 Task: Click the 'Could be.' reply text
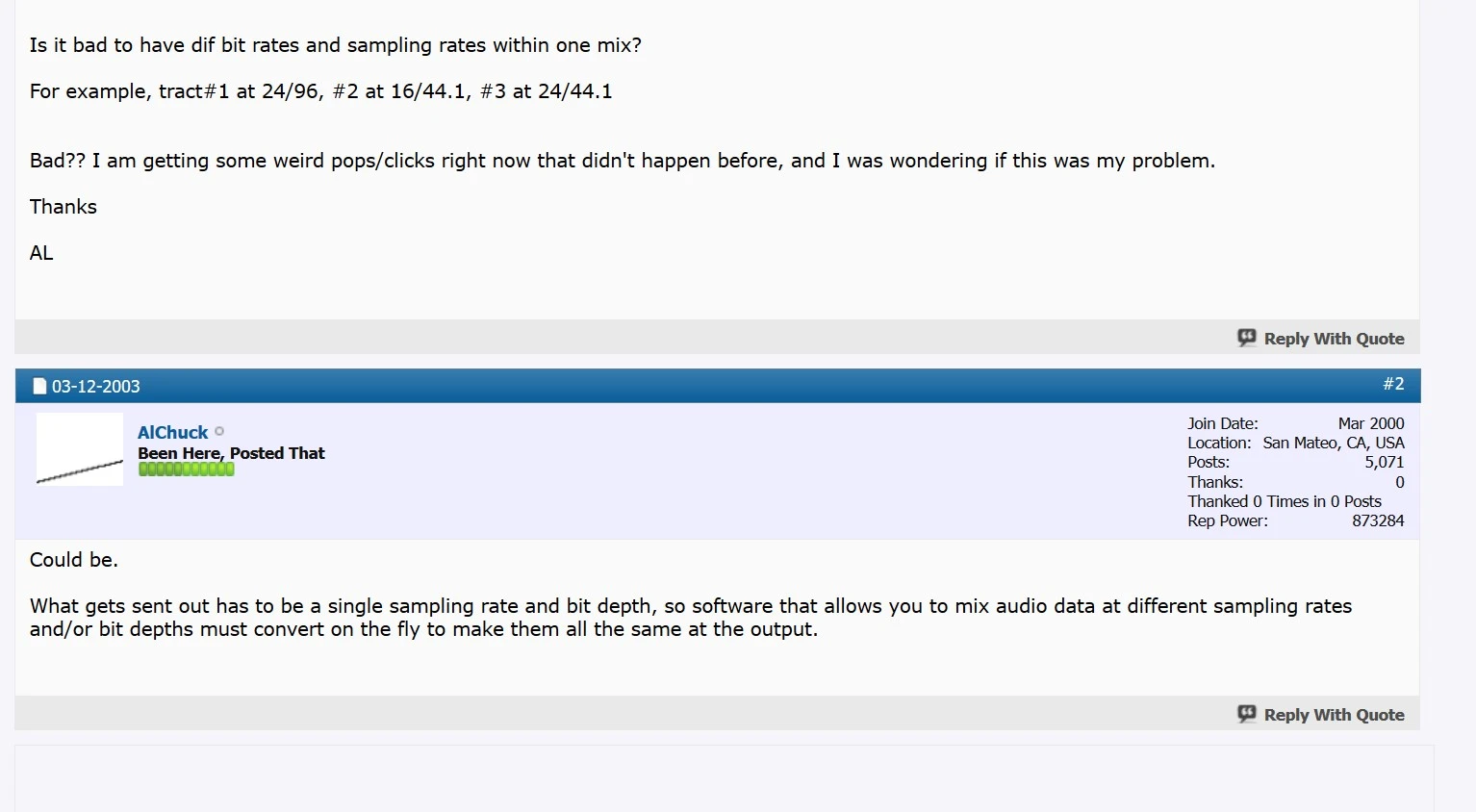click(x=74, y=560)
